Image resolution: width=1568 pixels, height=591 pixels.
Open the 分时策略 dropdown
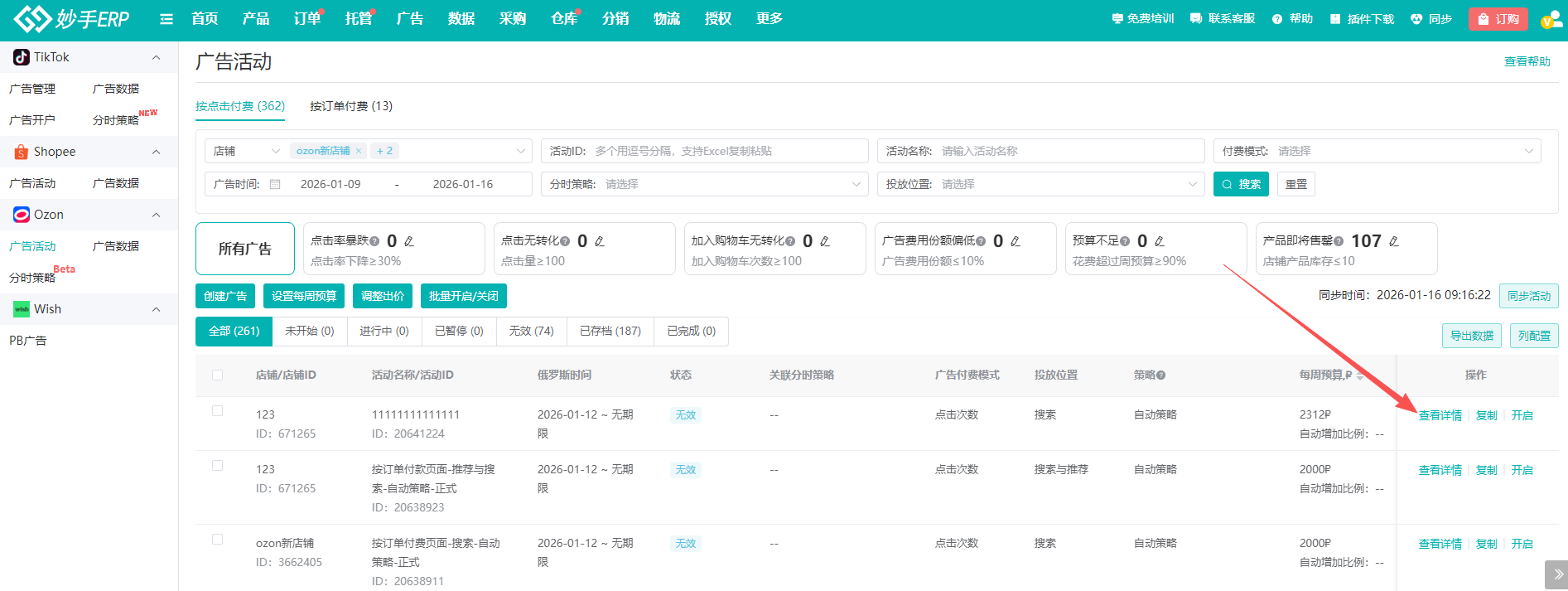705,184
